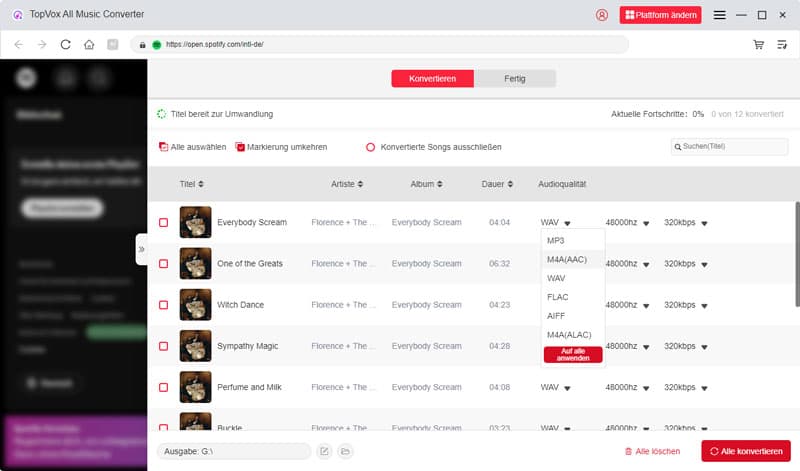The width and height of the screenshot is (800, 471).
Task: Check the box for Everybody Scream
Action: pyautogui.click(x=163, y=222)
